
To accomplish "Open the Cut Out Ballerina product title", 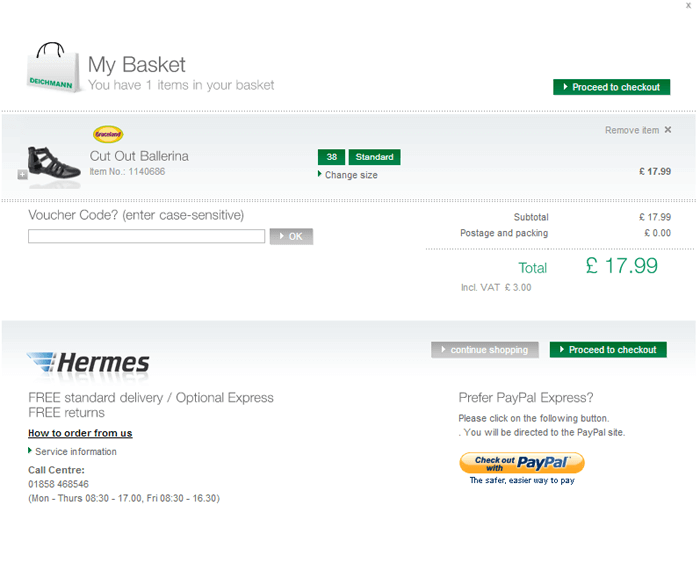I will pos(139,156).
